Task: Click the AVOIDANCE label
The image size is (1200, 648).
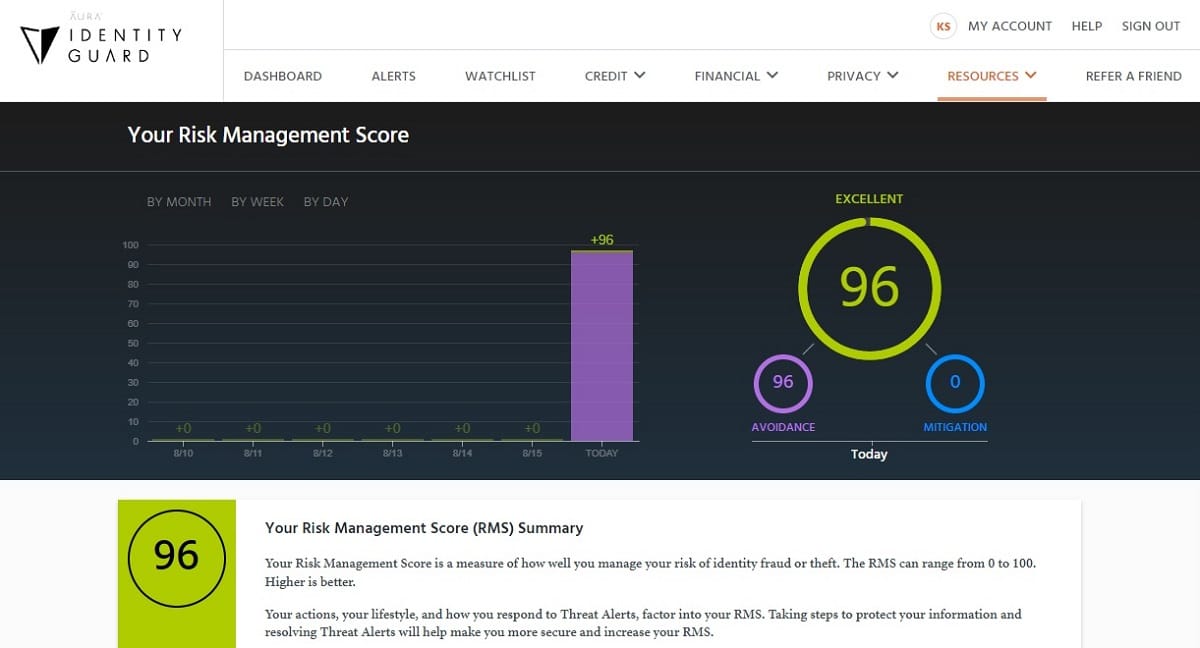Action: (783, 427)
